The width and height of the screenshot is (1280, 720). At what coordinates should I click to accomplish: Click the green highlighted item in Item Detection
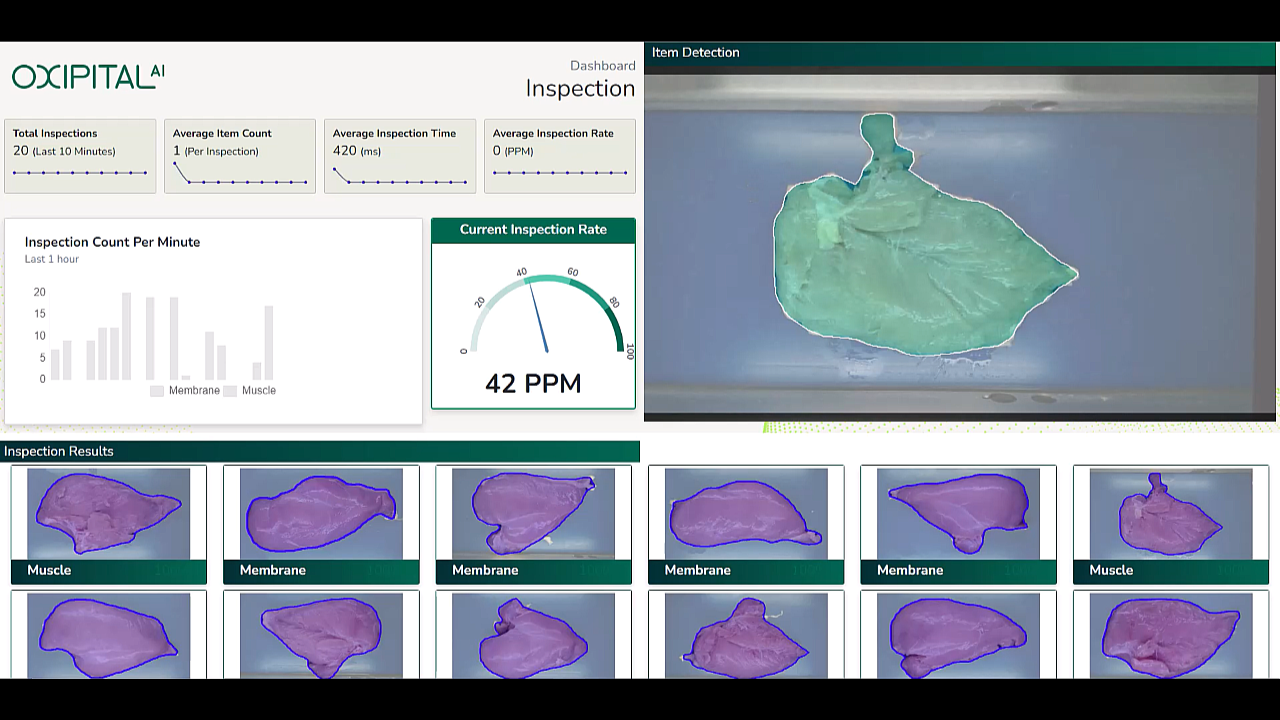click(915, 270)
